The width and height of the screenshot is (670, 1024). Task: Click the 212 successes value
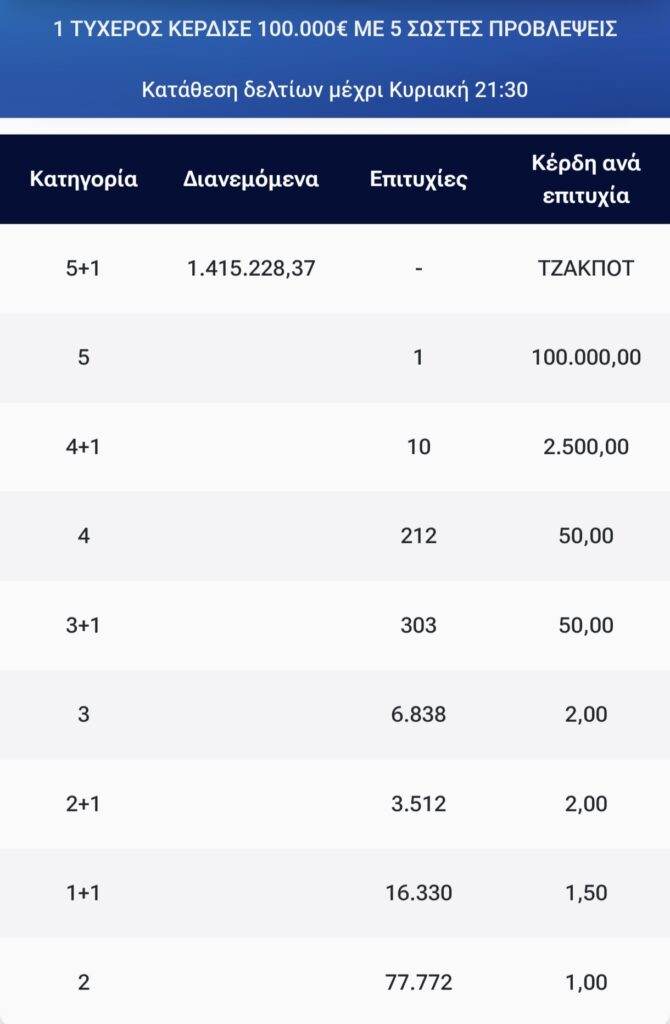tap(419, 536)
